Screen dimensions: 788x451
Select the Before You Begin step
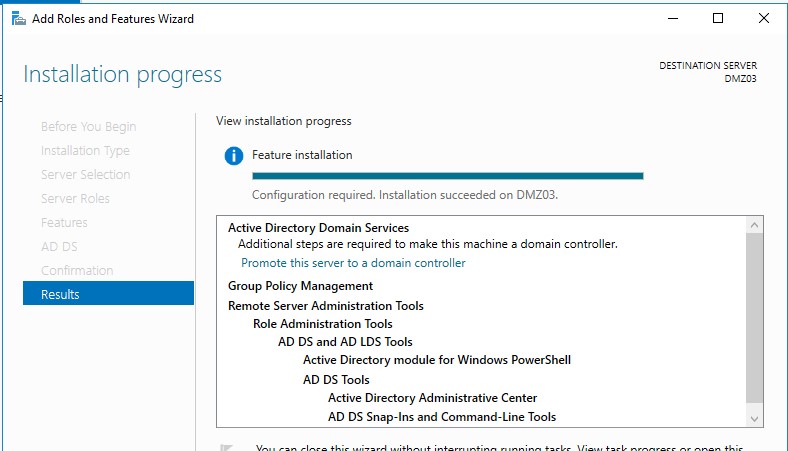(x=88, y=127)
